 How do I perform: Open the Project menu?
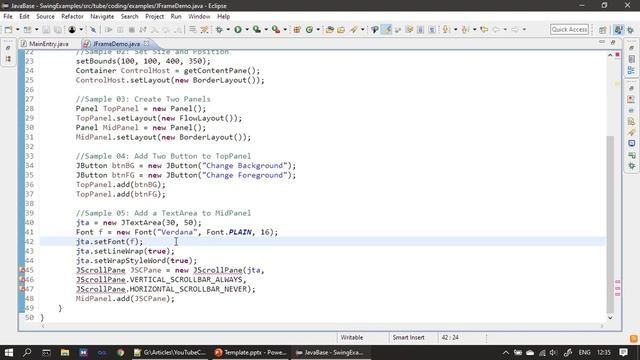click(x=154, y=16)
